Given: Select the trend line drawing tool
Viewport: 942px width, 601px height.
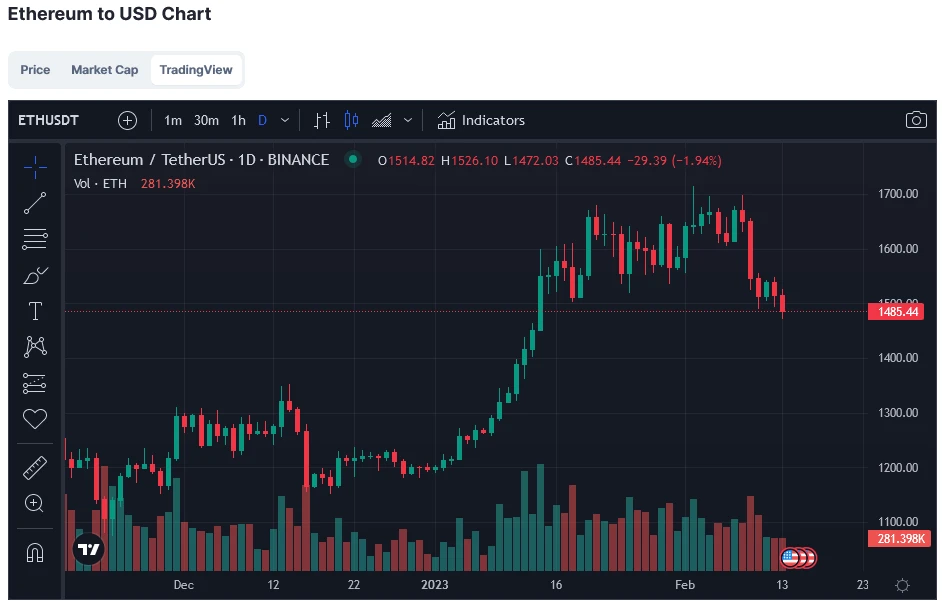Looking at the screenshot, I should (x=35, y=202).
